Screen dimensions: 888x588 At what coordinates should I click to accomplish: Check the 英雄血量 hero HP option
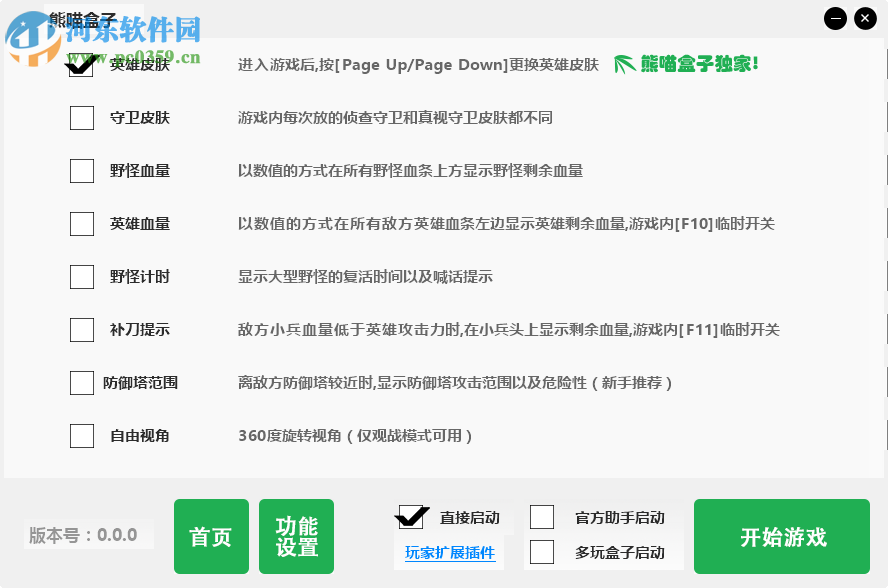point(81,224)
